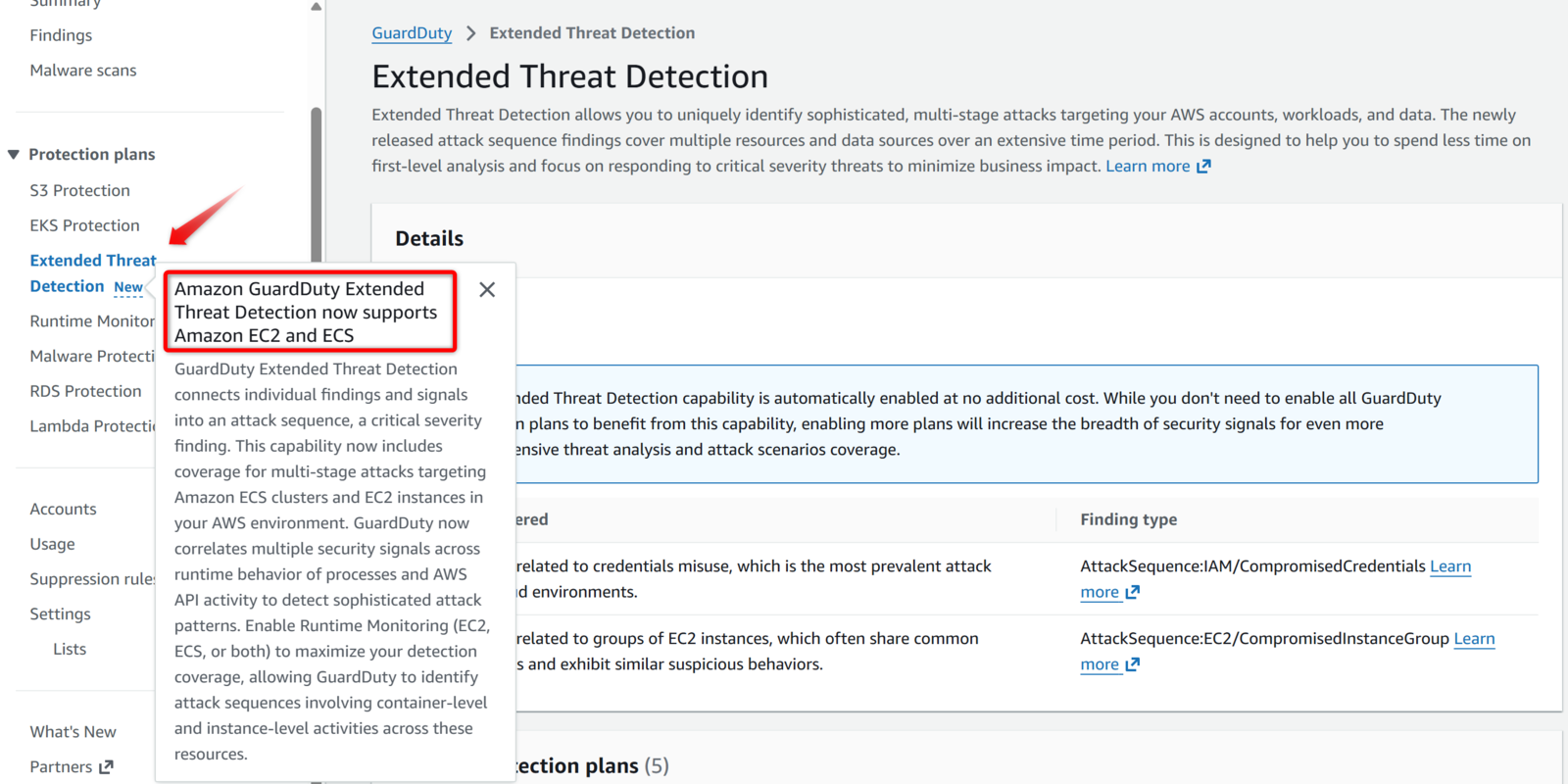Navigate to EKS Protection
This screenshot has width=1568, height=784.
click(x=84, y=225)
